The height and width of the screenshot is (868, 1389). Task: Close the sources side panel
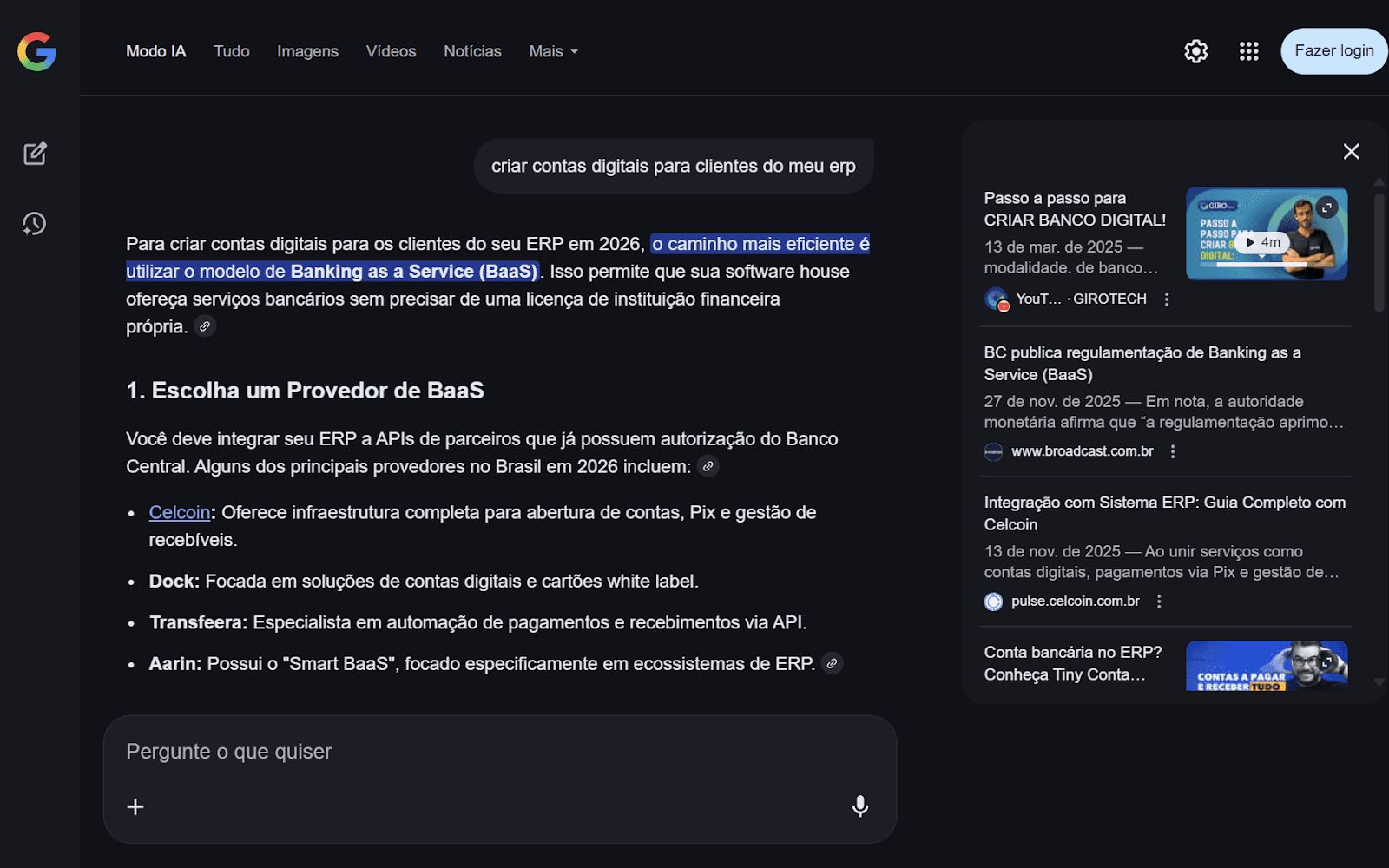coord(1351,152)
